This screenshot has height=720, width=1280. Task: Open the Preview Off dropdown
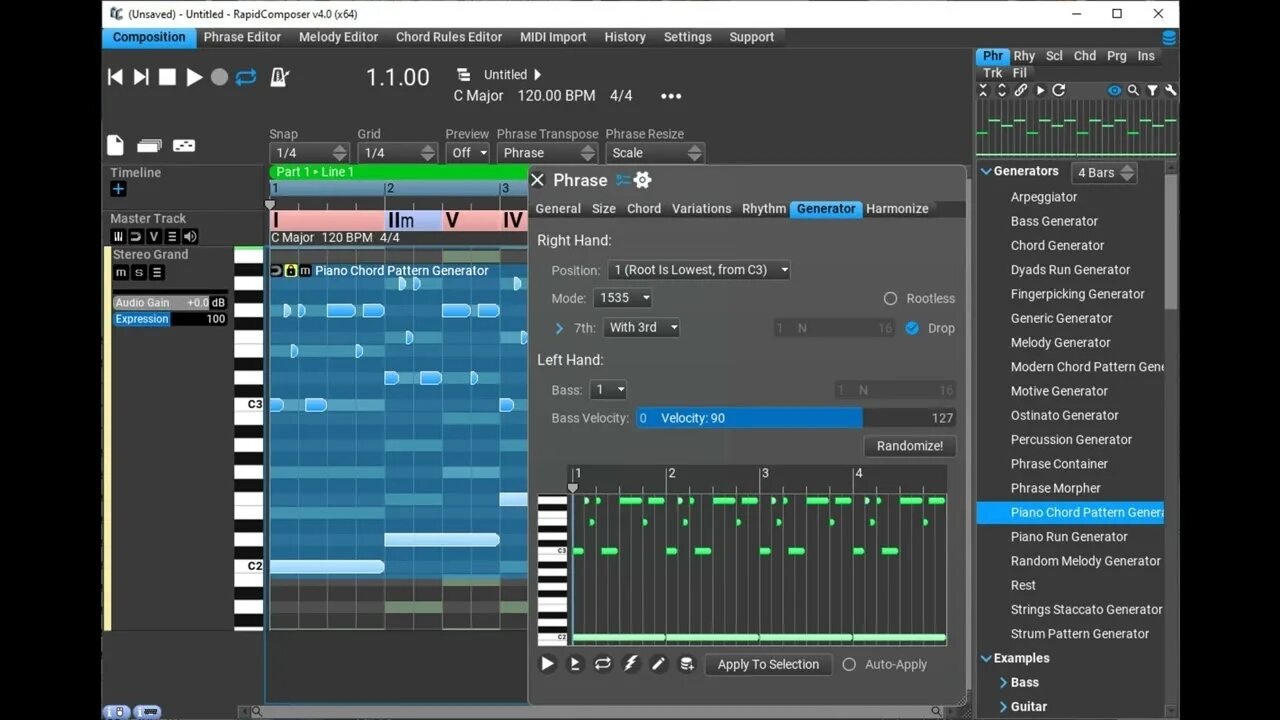468,153
